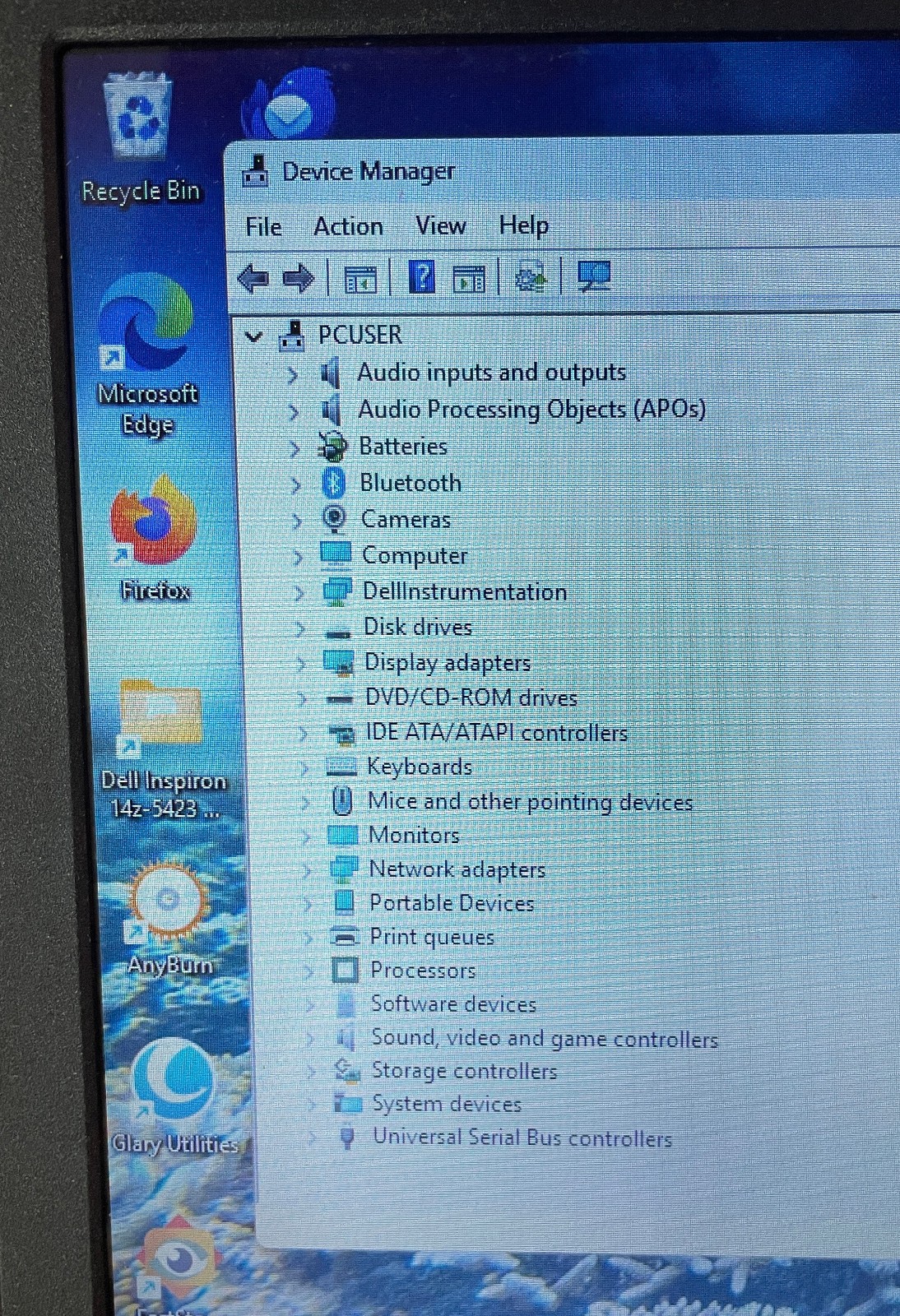The height and width of the screenshot is (1316, 900).
Task: Expand the Audio Processing Objects (APOs) chevron
Action: coord(293,411)
